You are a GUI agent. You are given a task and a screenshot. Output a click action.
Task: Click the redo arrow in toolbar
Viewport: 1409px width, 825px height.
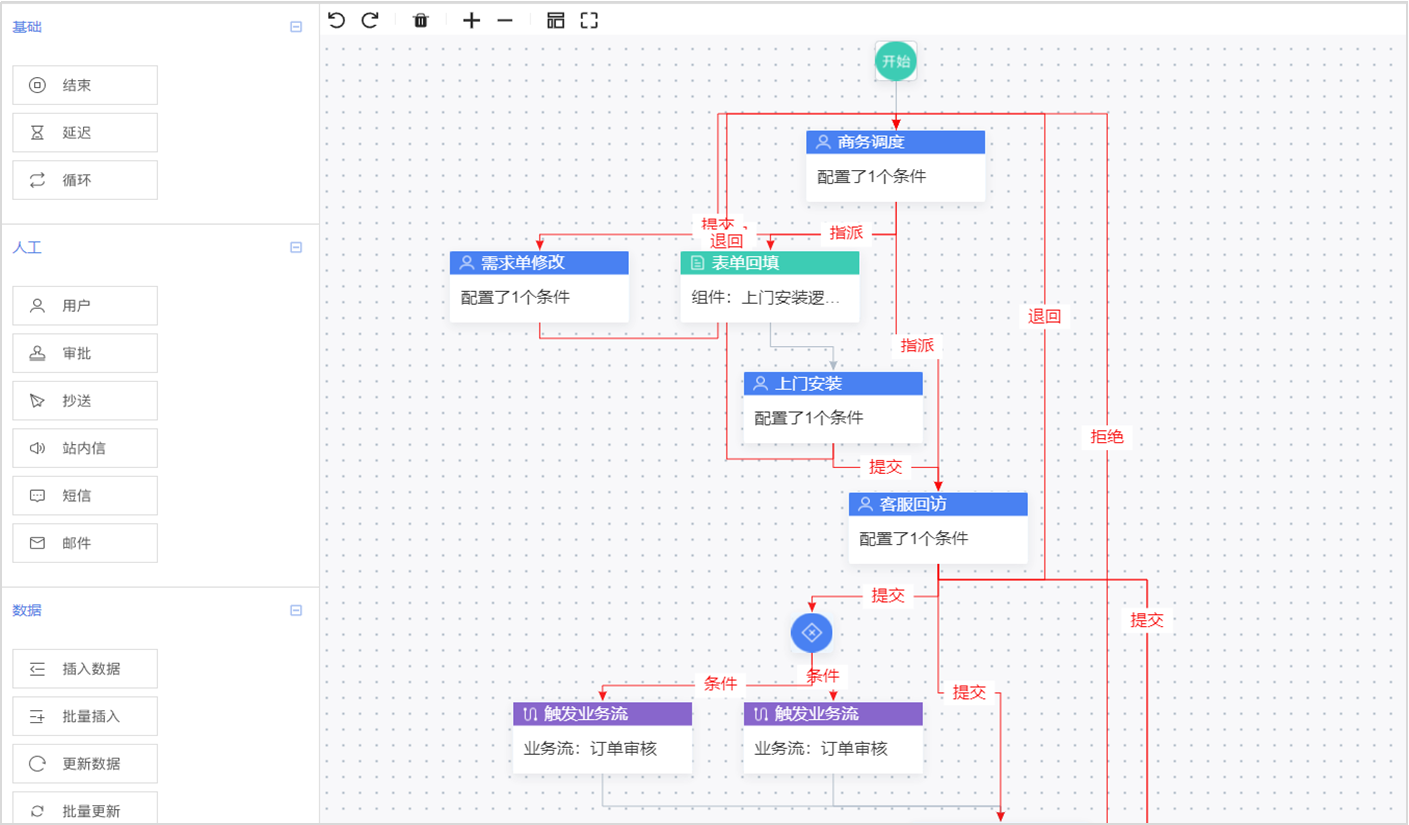coord(370,20)
